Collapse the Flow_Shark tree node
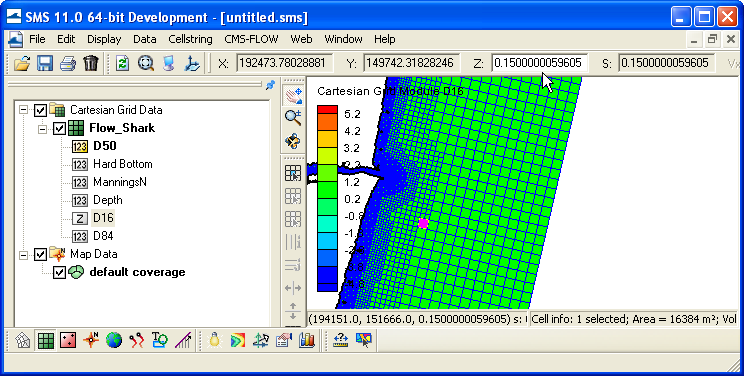This screenshot has width=744, height=376. click(x=42, y=129)
